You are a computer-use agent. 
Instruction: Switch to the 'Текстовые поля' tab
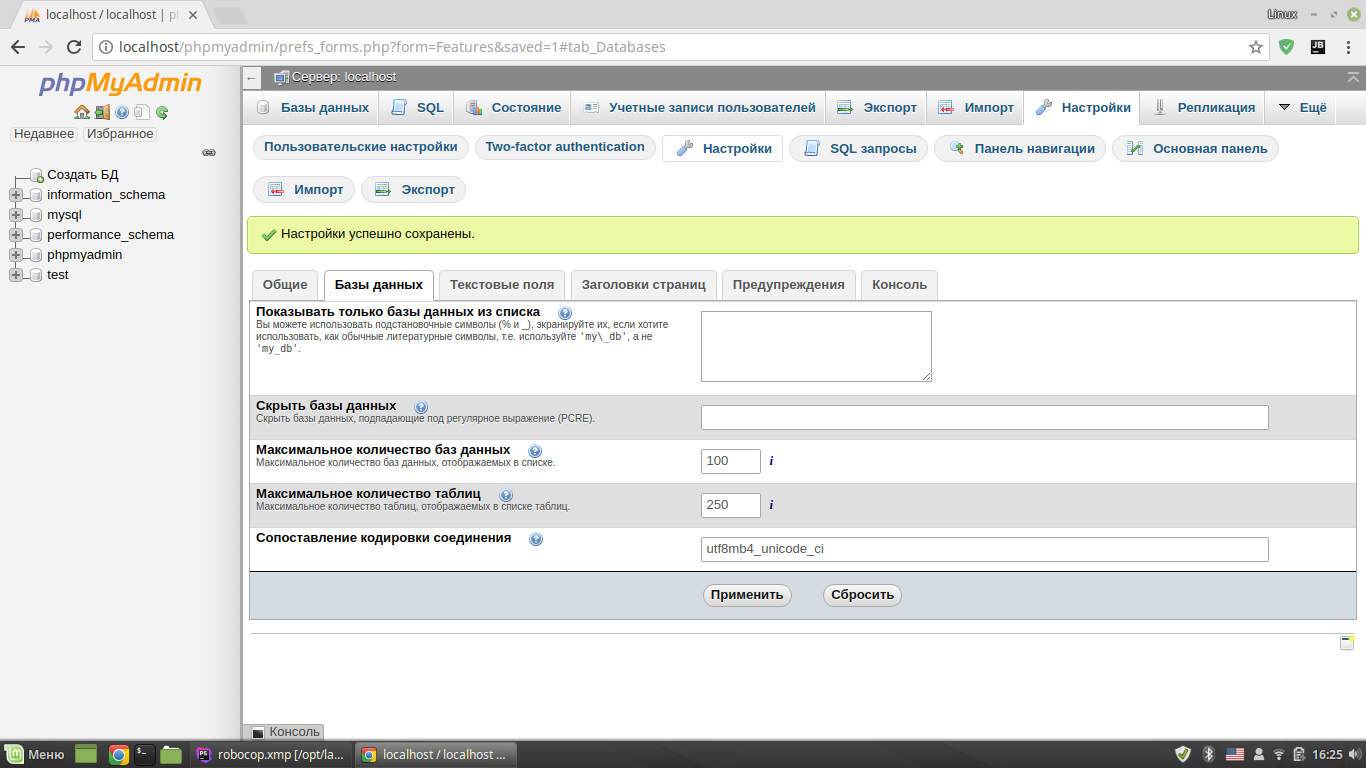coord(502,285)
